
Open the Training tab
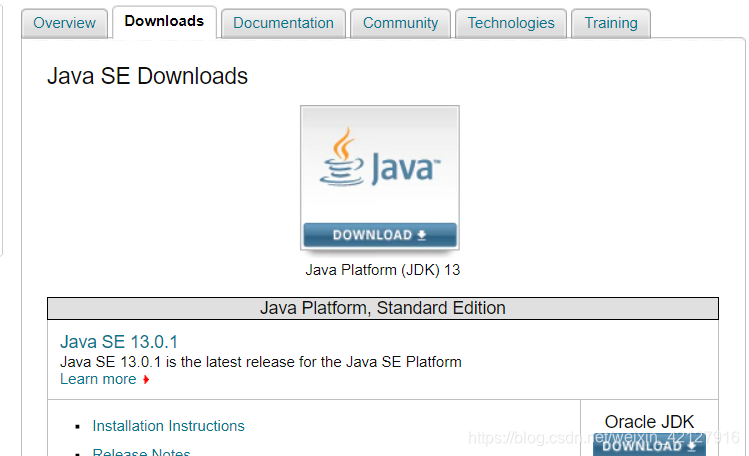click(611, 23)
